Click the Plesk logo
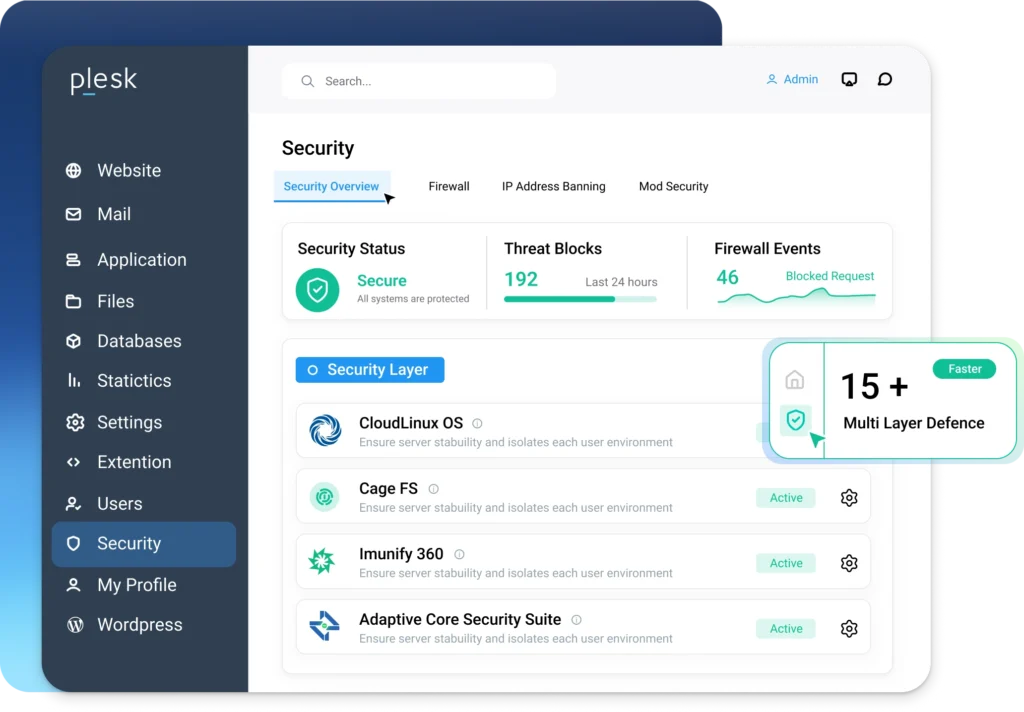Viewport: 1024px width, 712px height. (x=103, y=81)
